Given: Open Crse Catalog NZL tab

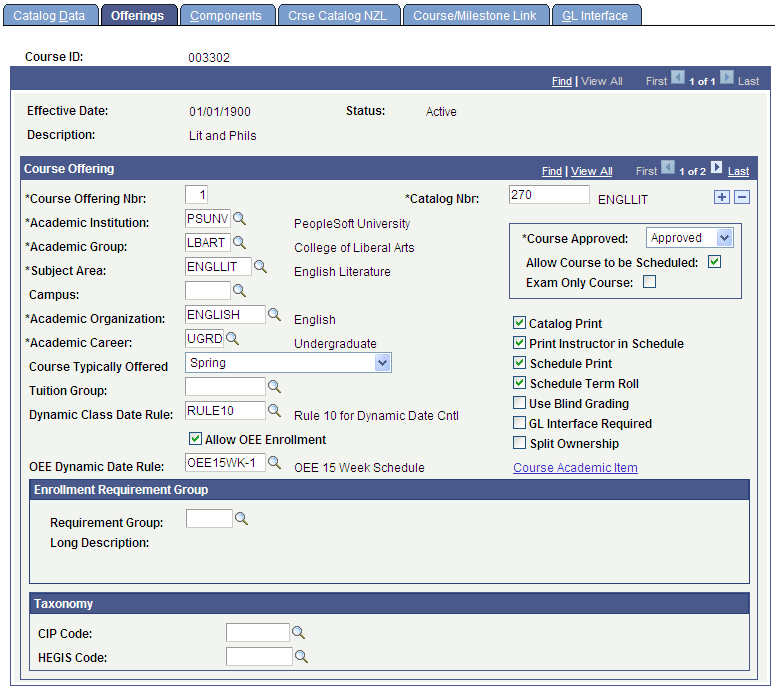Looking at the screenshot, I should coord(338,15).
